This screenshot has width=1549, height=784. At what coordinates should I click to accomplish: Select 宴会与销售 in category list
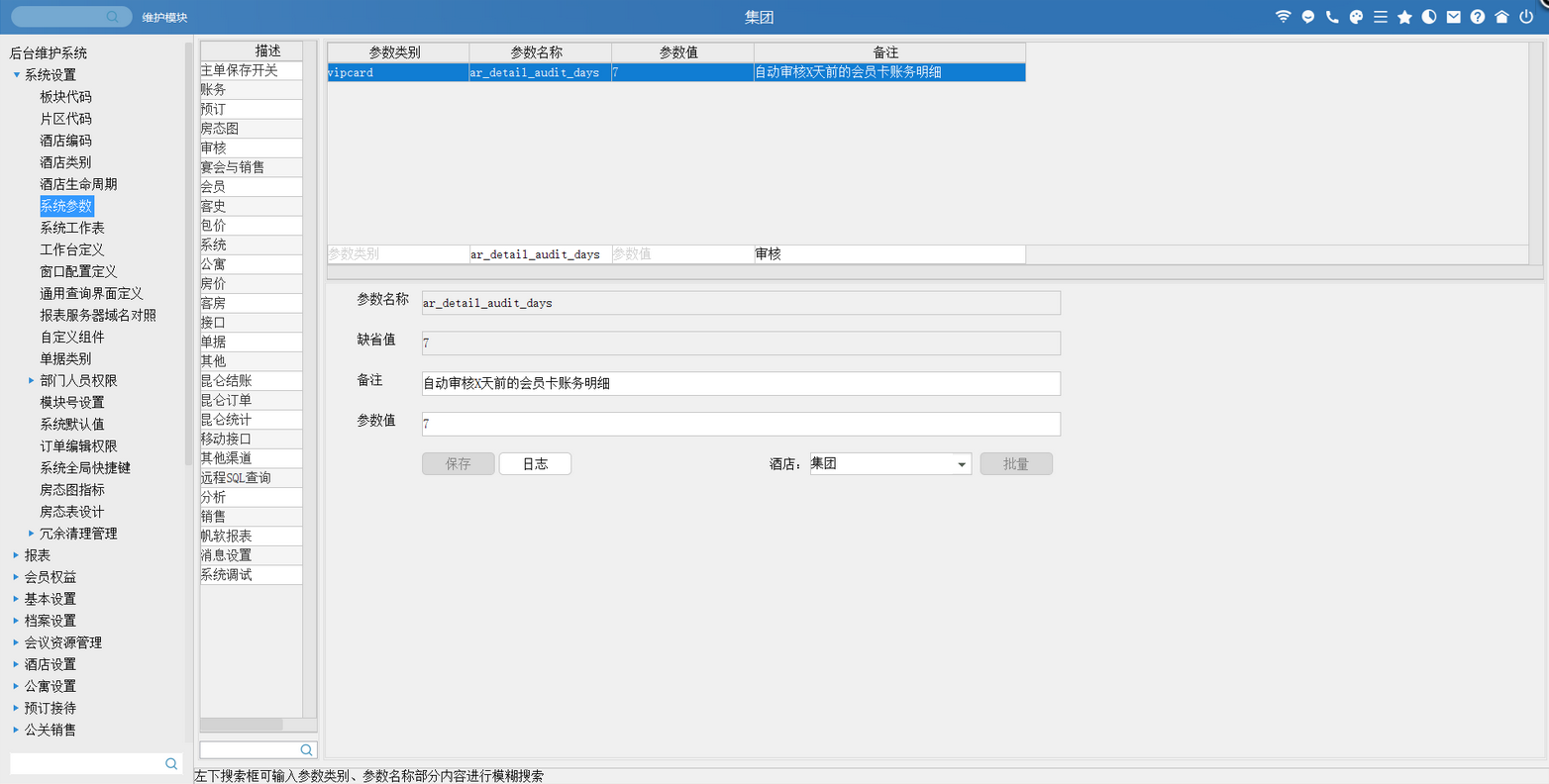(252, 167)
